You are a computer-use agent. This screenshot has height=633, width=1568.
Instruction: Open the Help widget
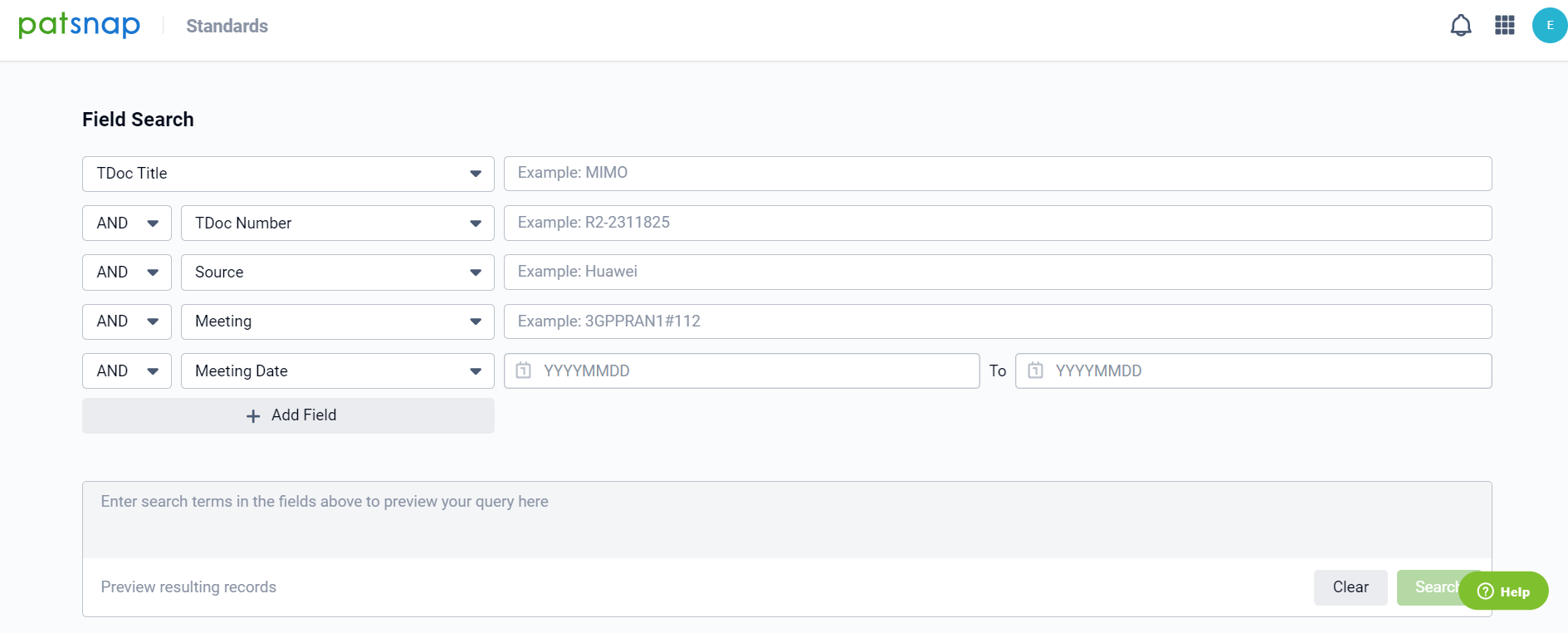click(1503, 591)
